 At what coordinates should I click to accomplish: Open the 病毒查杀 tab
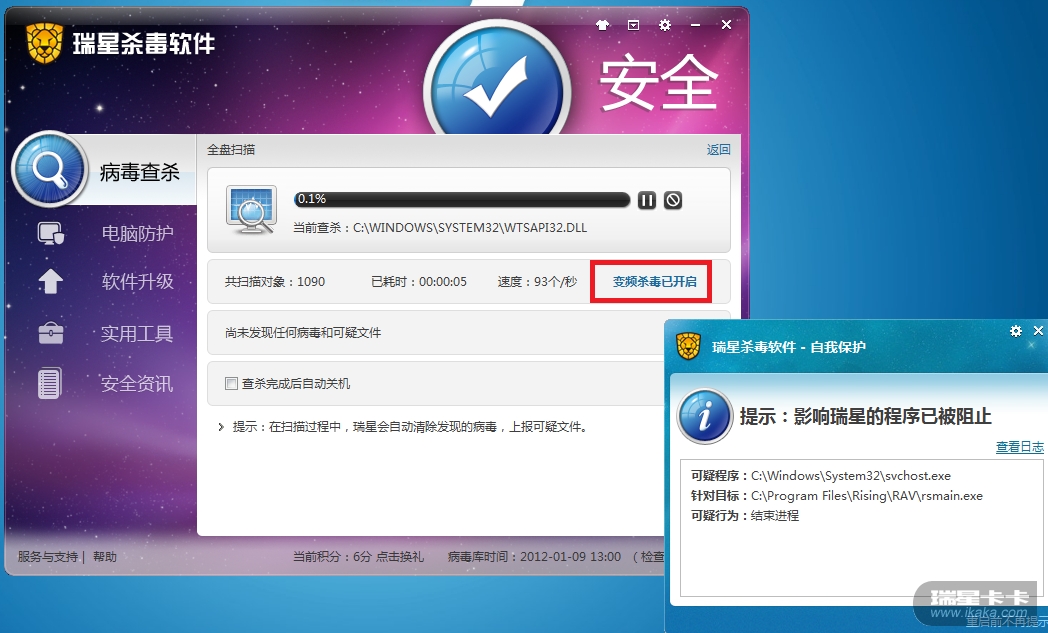coord(140,172)
